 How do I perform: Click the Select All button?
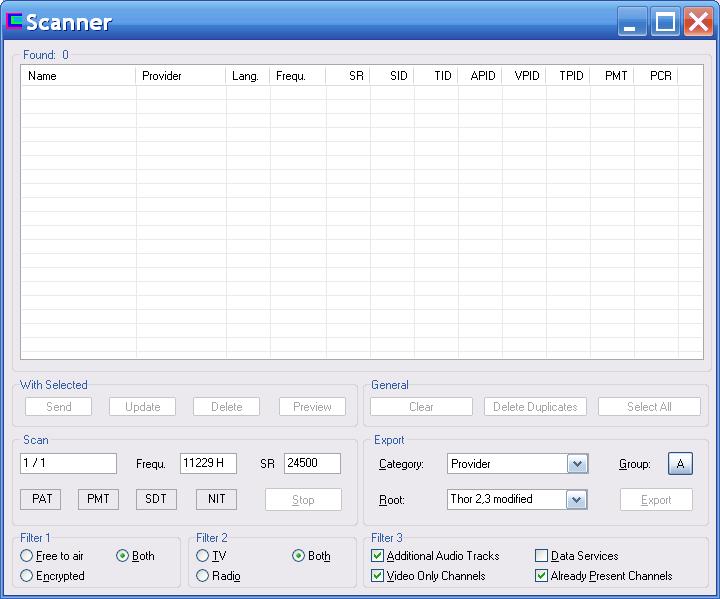(x=649, y=407)
